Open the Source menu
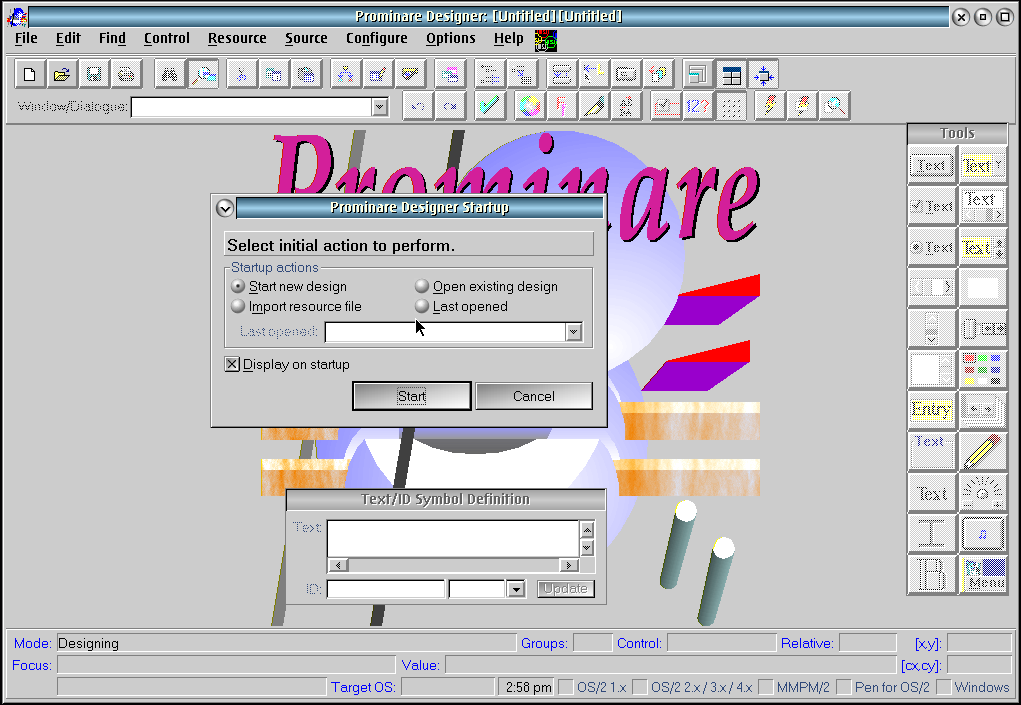 click(x=306, y=38)
